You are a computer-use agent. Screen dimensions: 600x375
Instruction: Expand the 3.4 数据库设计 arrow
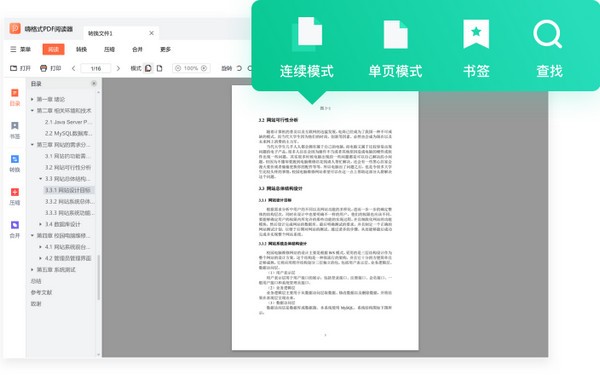click(x=41, y=224)
